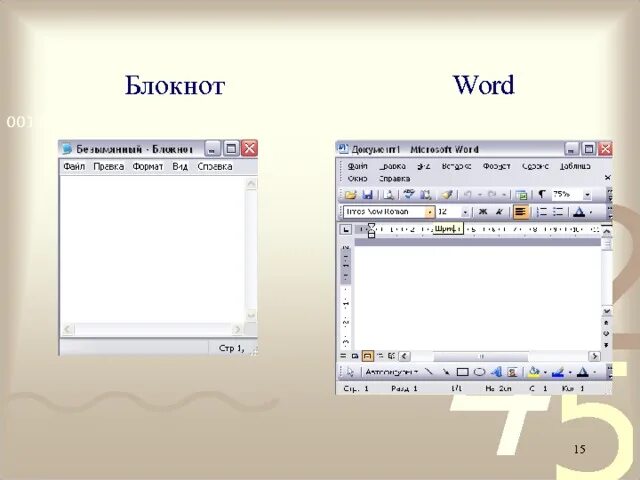Switch to Reading Layout view icon
Screen dimensions: 640x480
tap(391, 356)
